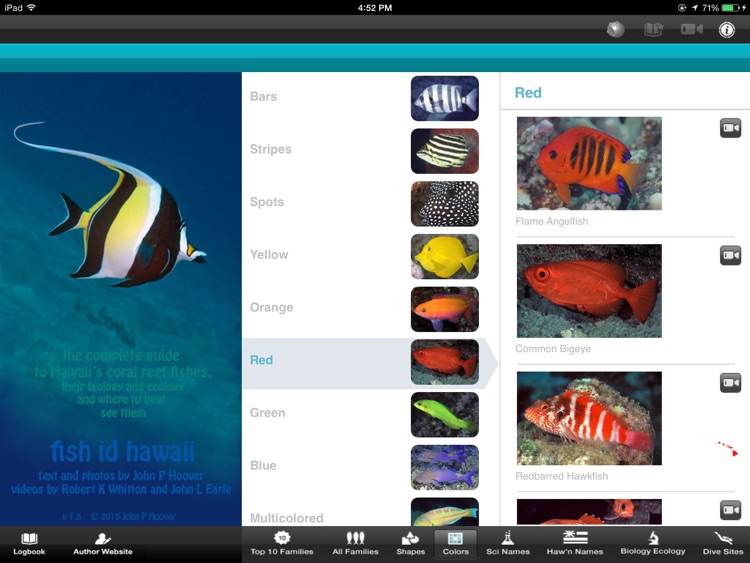This screenshot has width=750, height=563.
Task: Tap the book icon in top toolbar
Action: 653,29
